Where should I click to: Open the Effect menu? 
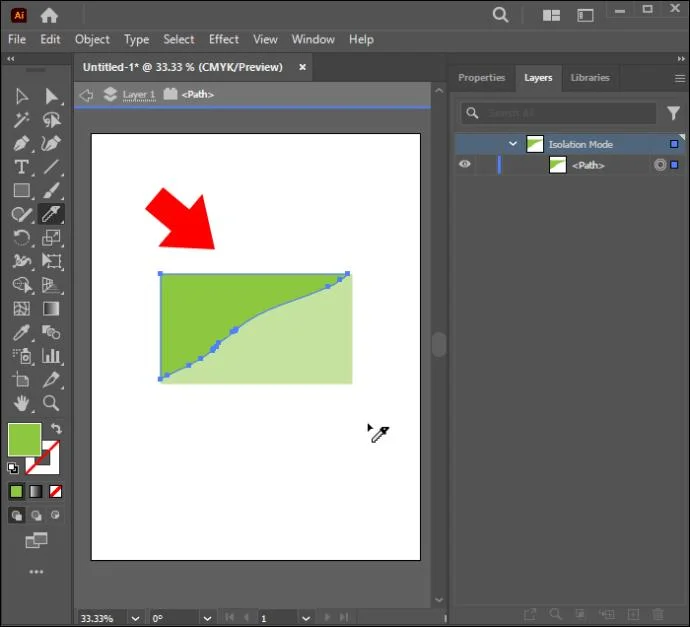tap(224, 39)
